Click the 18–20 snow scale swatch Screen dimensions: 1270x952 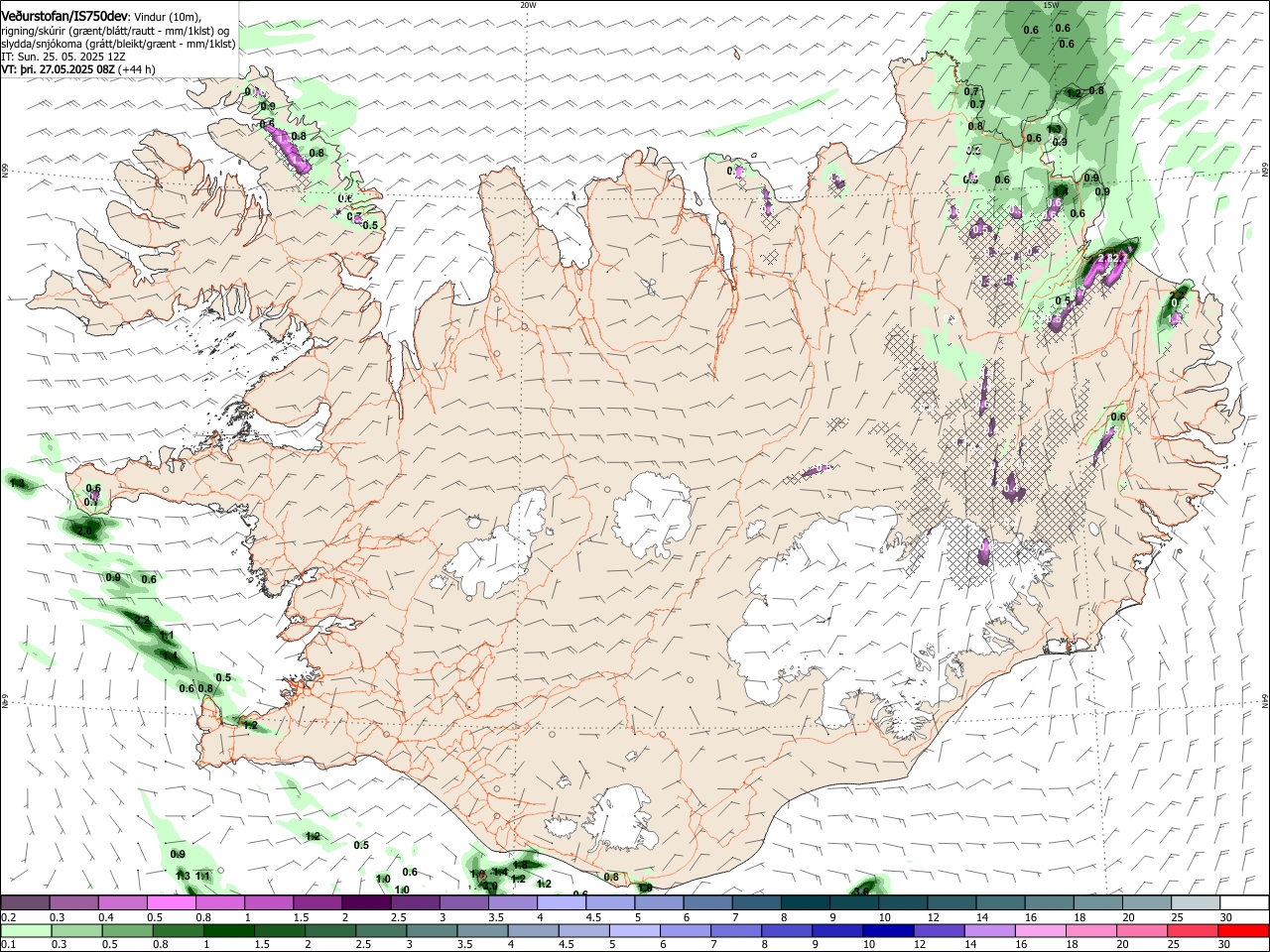click(x=1097, y=903)
